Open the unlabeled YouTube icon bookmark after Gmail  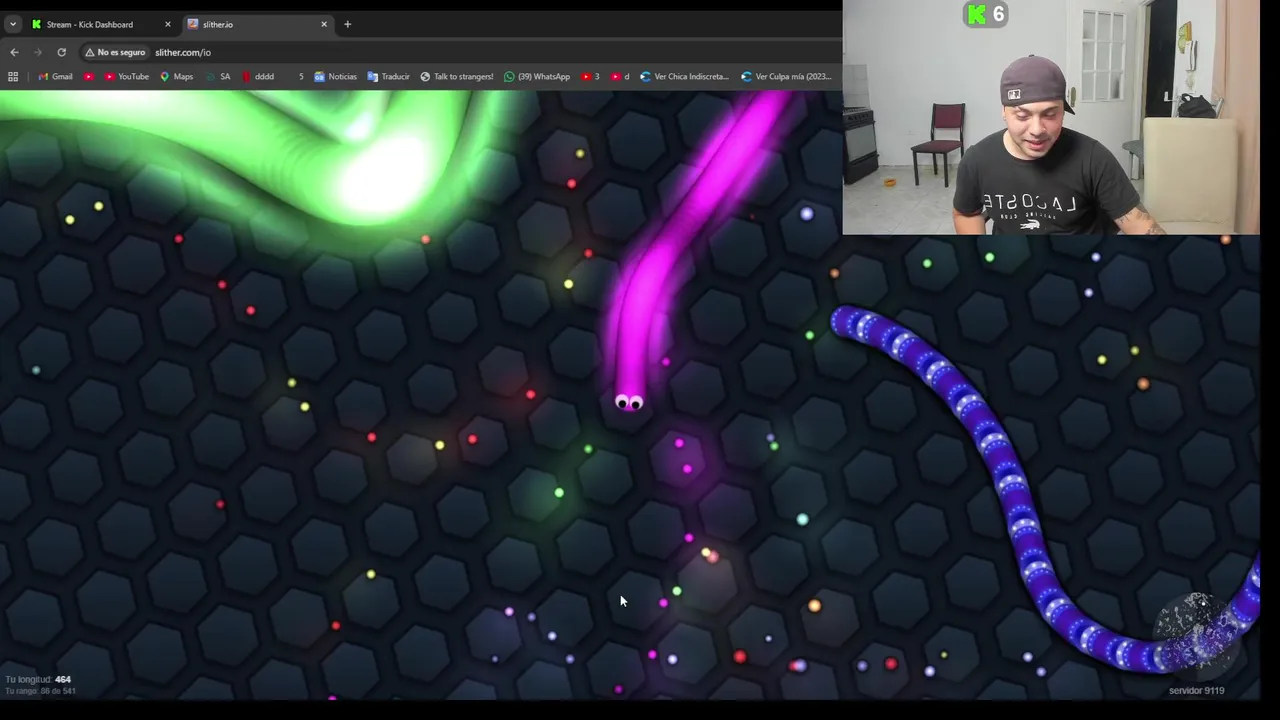tap(89, 76)
